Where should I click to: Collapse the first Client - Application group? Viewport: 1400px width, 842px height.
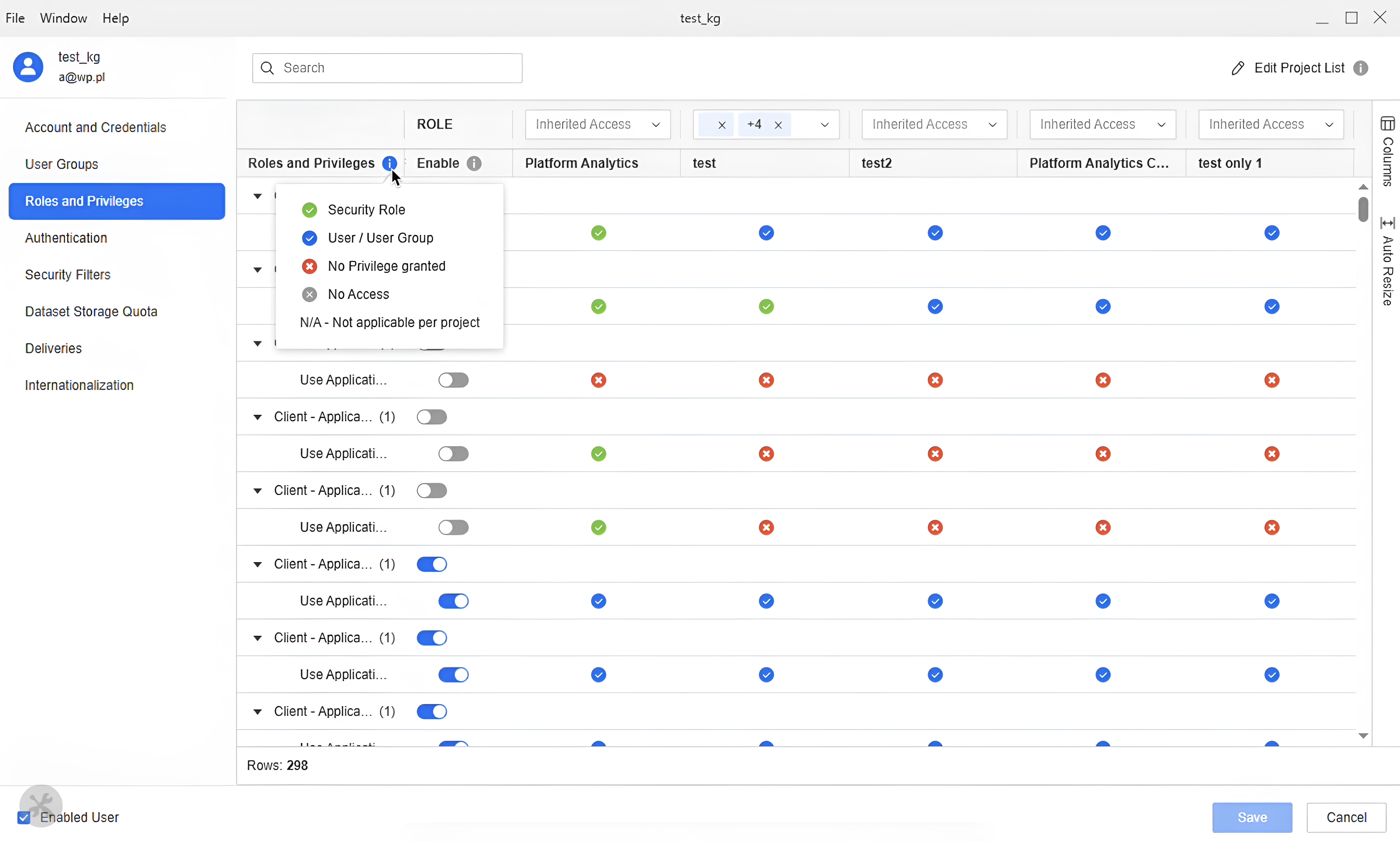coord(258,417)
